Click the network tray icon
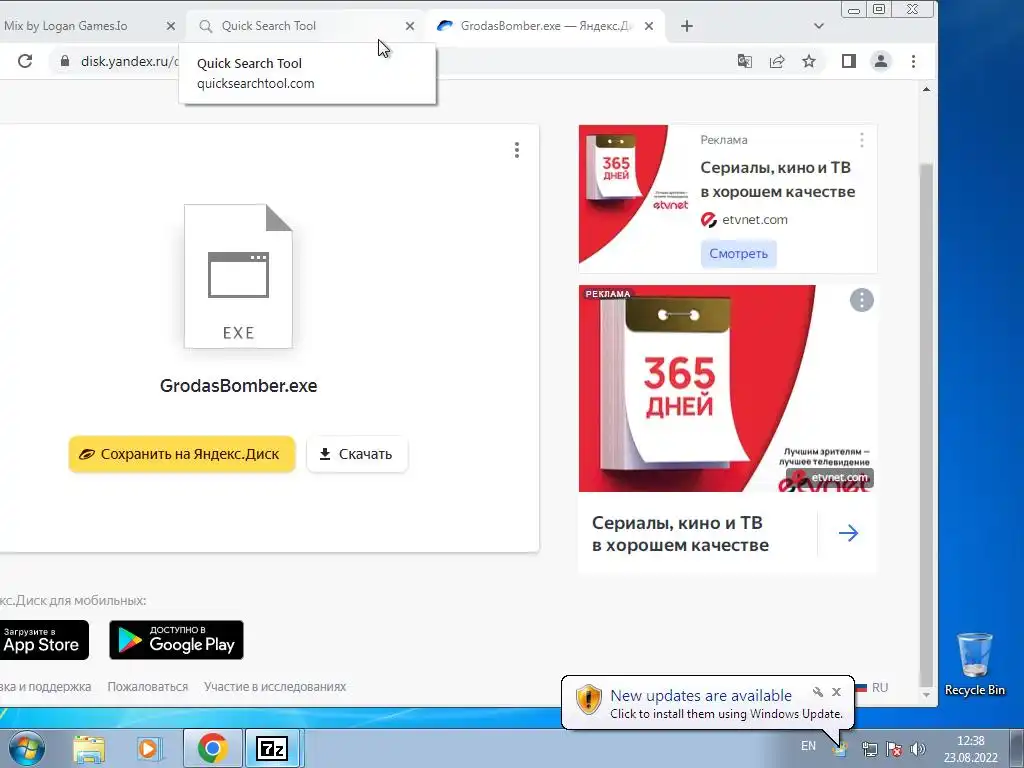The height and width of the screenshot is (768, 1024). (869, 749)
